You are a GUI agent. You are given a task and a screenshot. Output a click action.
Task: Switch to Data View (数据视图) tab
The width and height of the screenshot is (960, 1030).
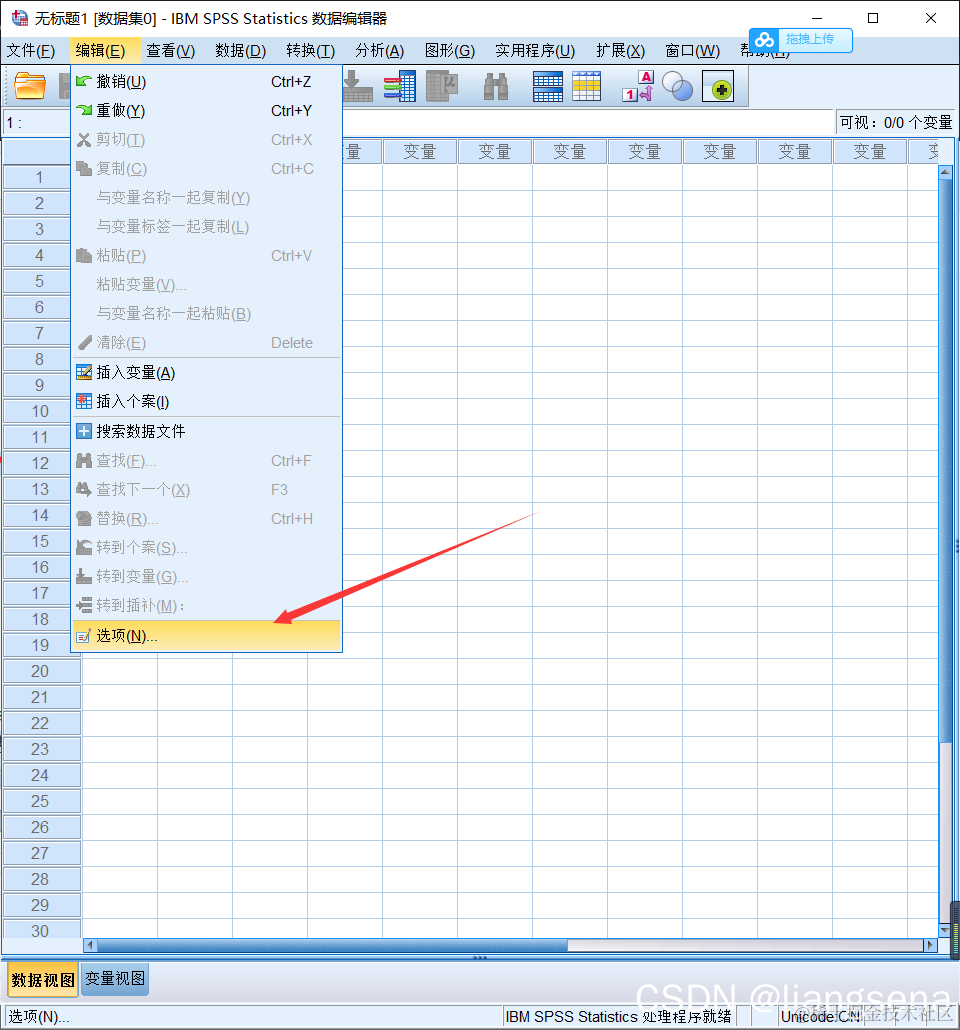tap(43, 980)
